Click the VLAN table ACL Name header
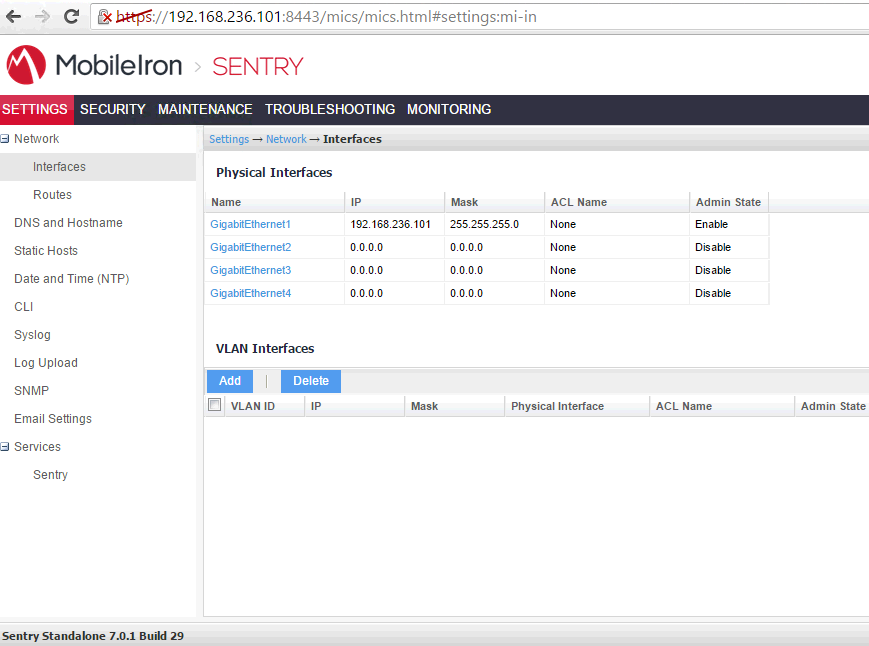The height and width of the screenshot is (646, 869). [x=722, y=406]
